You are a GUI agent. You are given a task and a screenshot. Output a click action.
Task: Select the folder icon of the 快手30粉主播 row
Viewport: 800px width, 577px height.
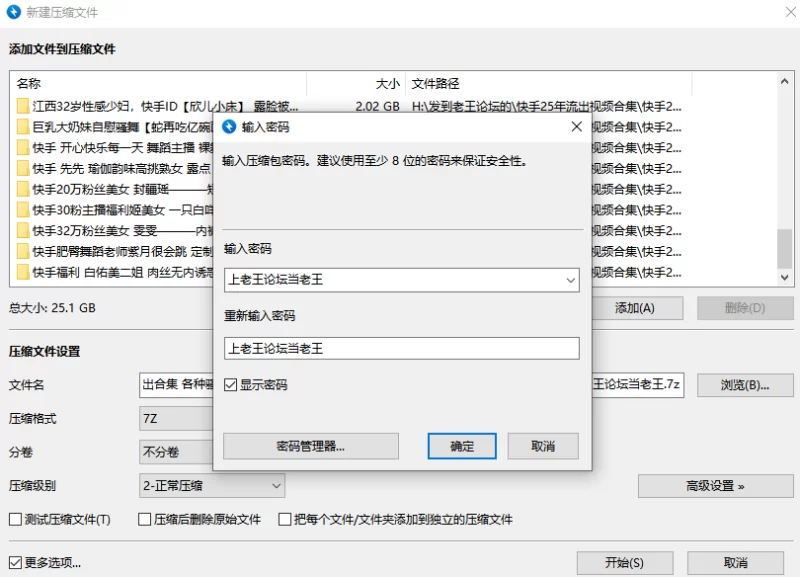(x=22, y=210)
